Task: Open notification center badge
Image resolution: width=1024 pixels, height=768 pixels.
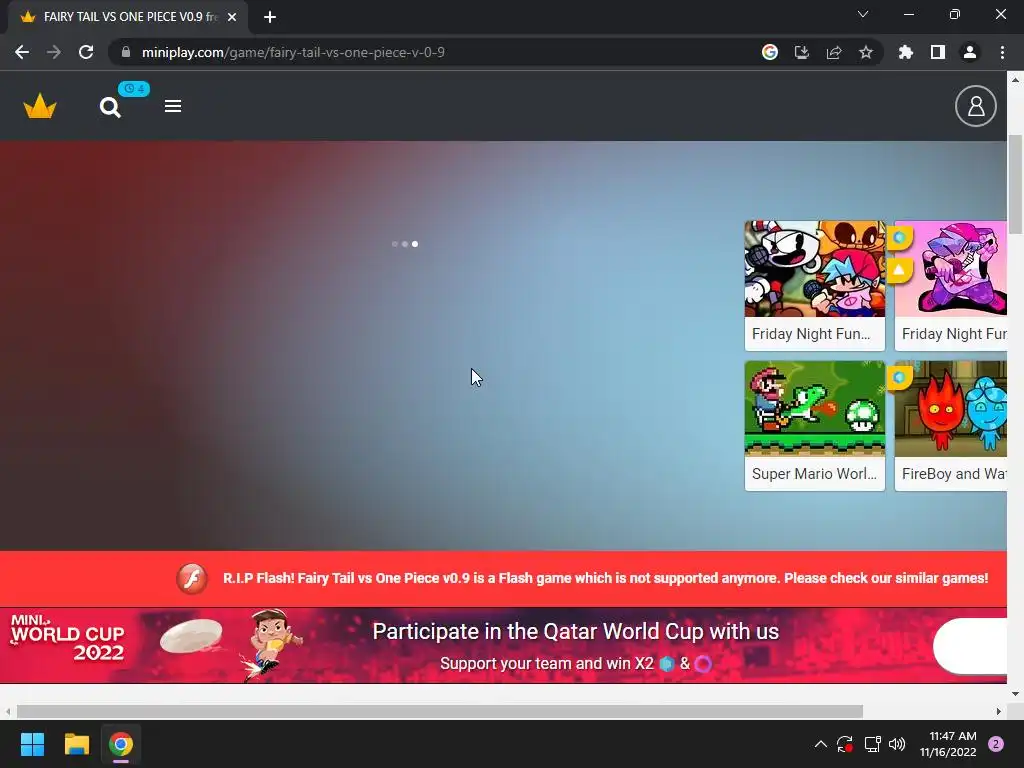Action: [x=996, y=744]
